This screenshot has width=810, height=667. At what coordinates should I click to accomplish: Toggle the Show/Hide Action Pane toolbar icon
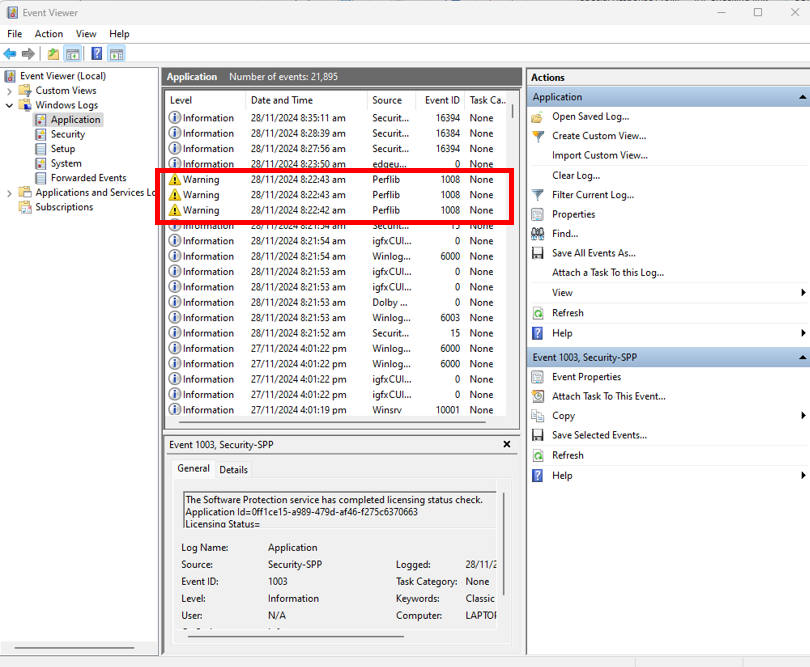tap(117, 54)
